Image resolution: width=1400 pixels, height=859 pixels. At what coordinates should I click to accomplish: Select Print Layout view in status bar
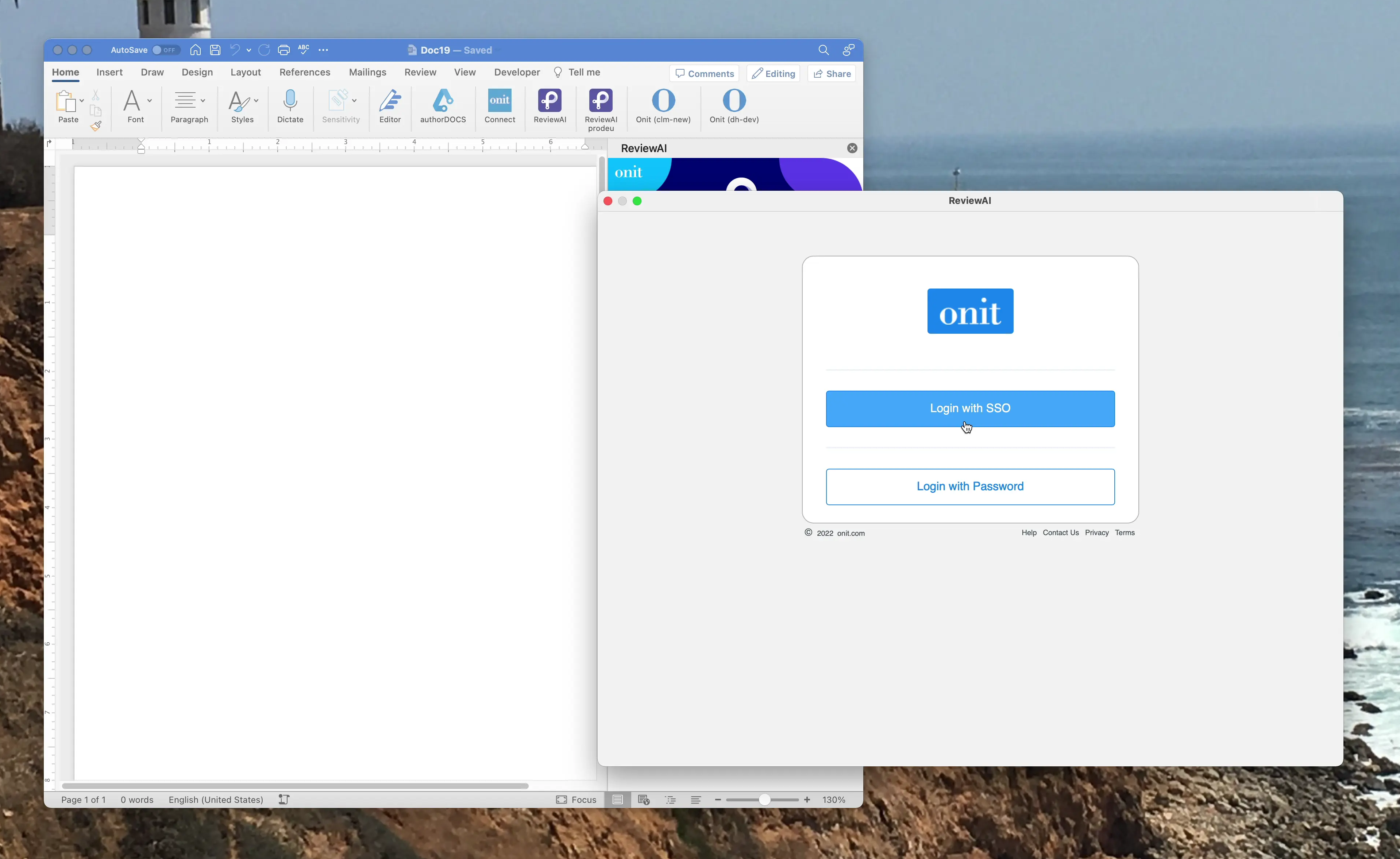click(618, 799)
